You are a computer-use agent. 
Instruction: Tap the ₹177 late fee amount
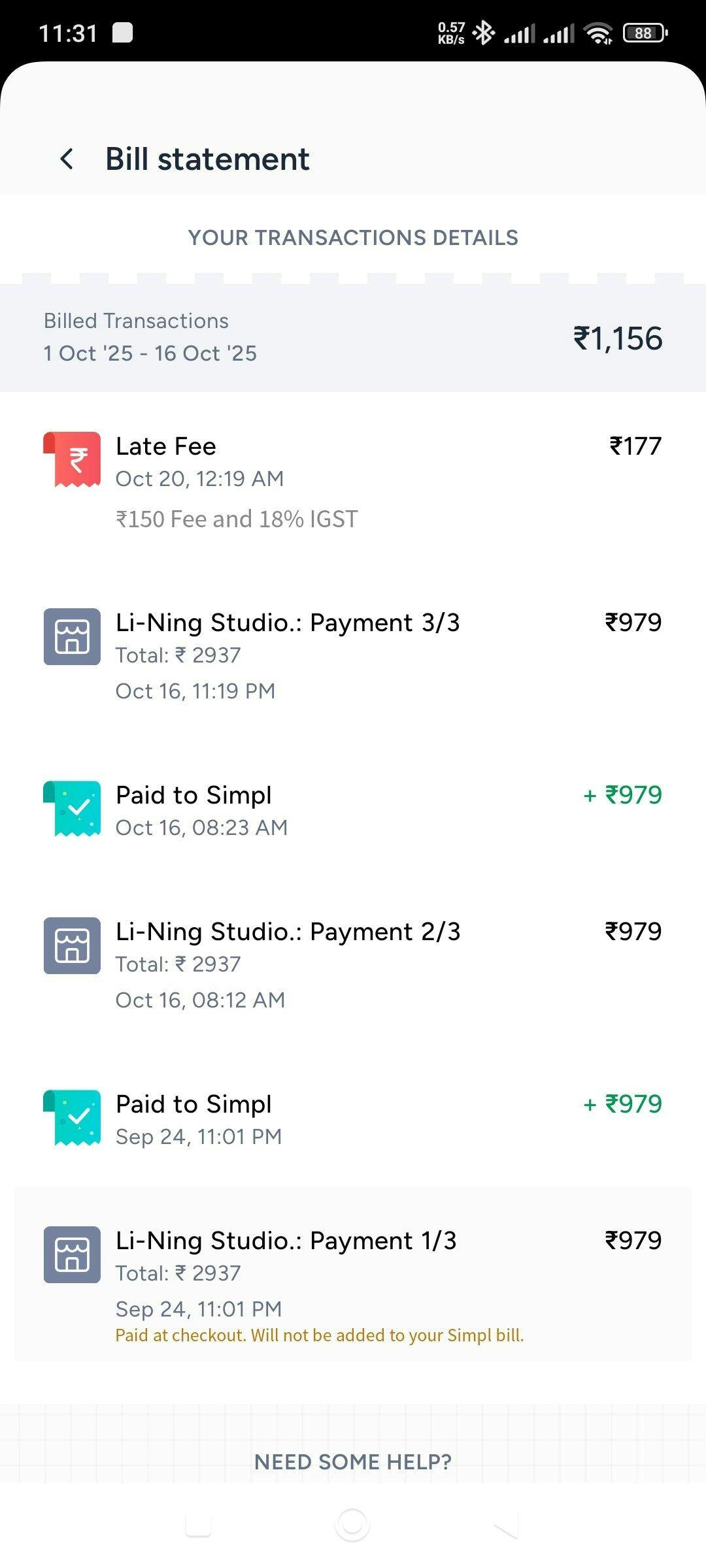point(635,446)
